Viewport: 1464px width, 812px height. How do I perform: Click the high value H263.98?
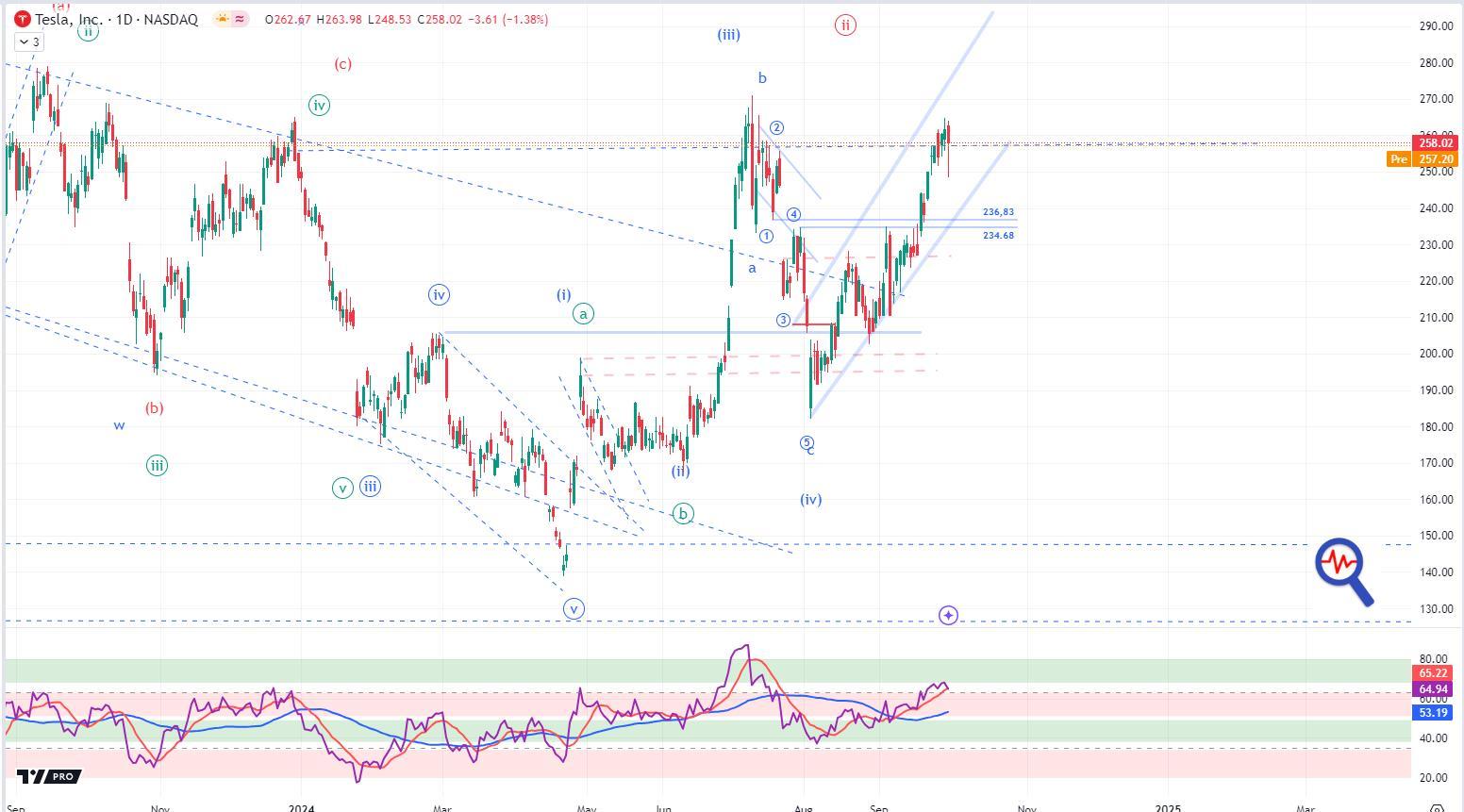338,20
